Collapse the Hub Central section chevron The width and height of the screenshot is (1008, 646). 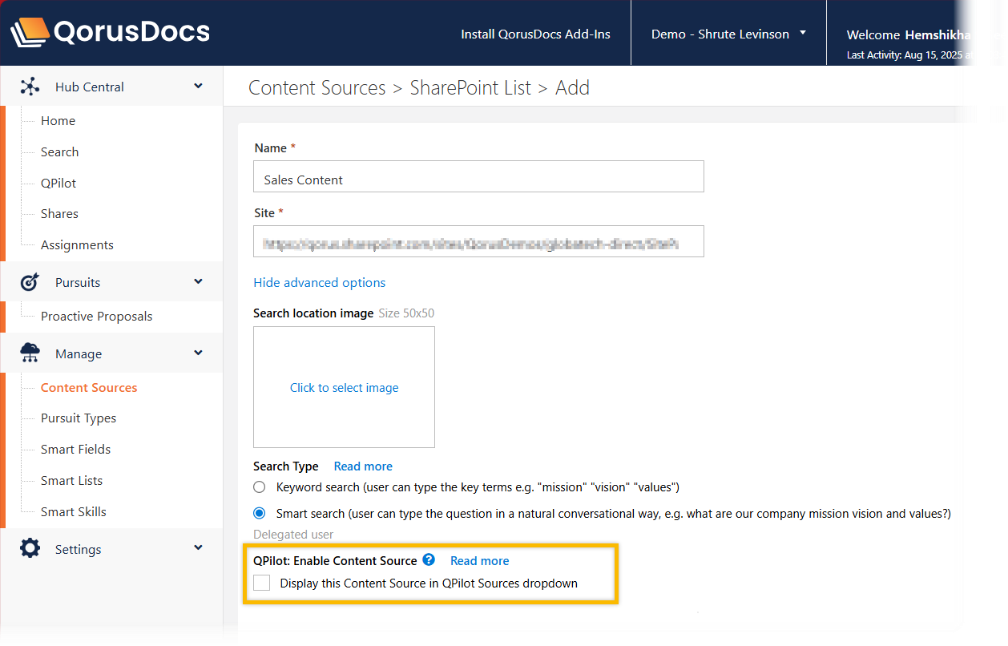(x=198, y=87)
